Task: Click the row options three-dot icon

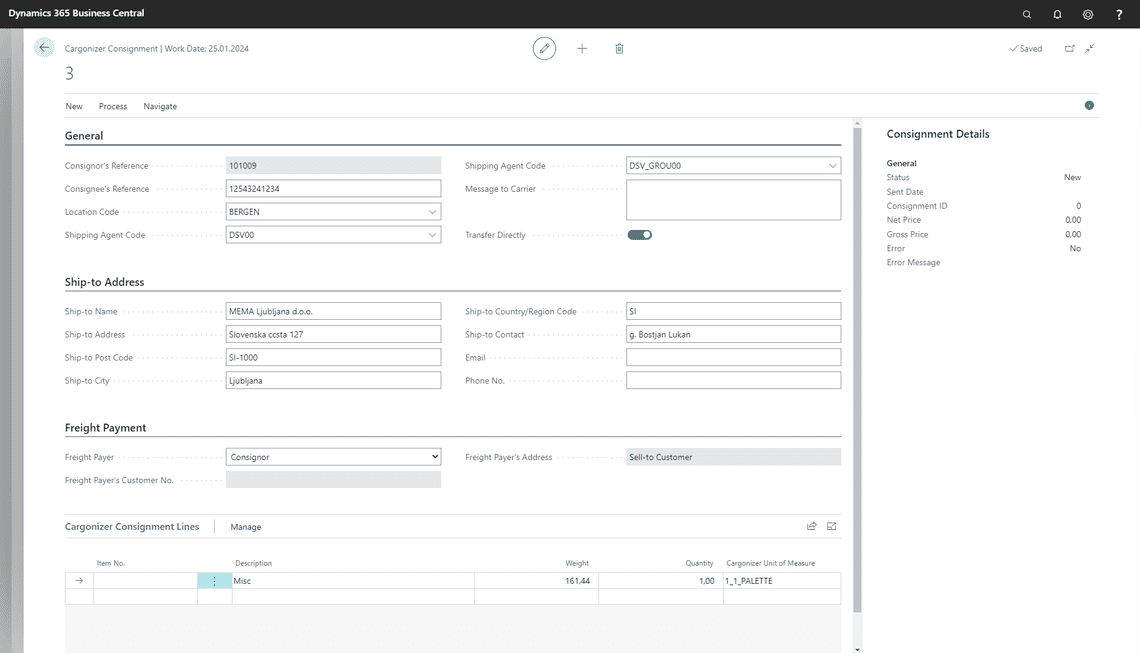Action: click(x=214, y=581)
